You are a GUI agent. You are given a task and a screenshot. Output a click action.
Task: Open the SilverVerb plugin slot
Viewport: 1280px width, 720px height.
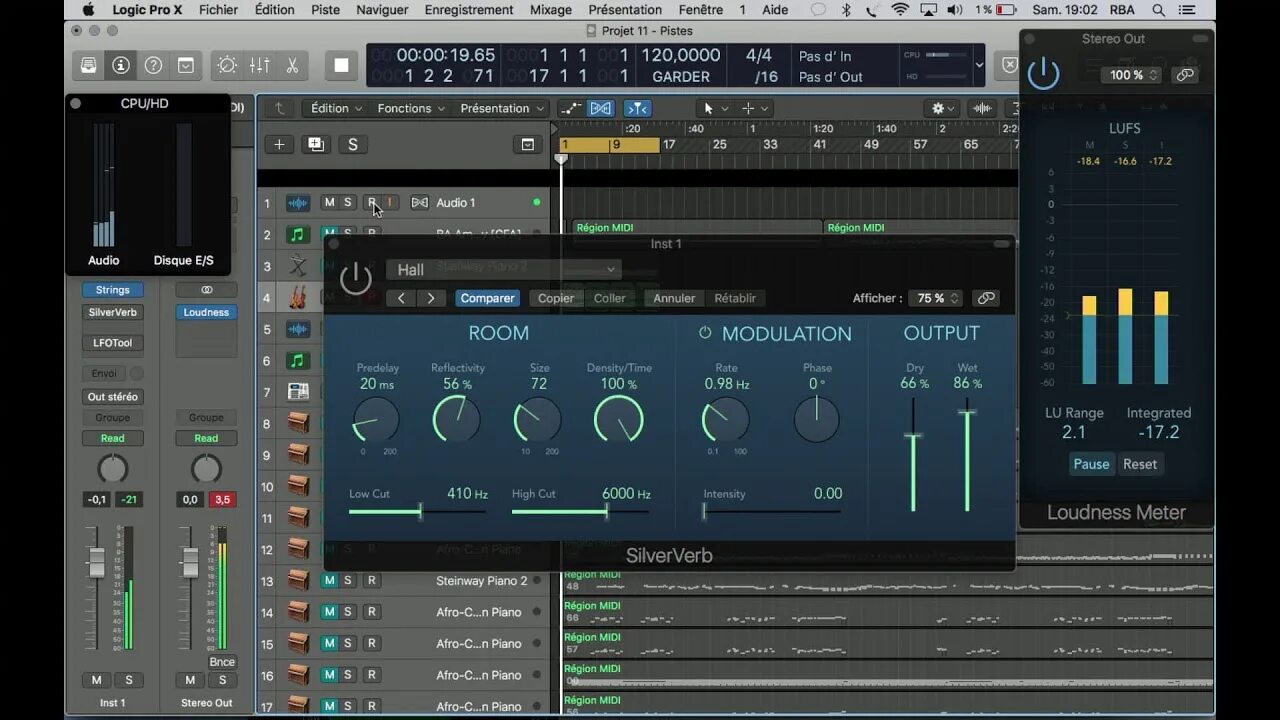tap(113, 312)
